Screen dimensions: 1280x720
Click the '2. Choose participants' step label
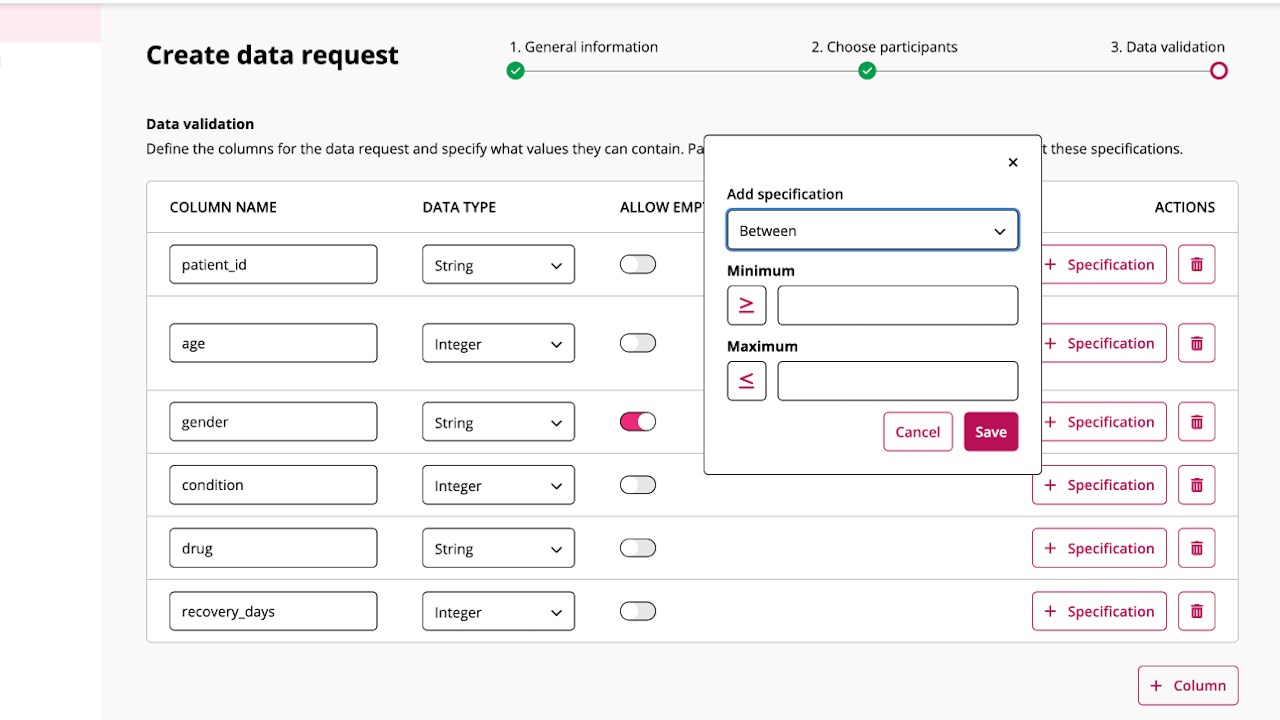click(884, 47)
